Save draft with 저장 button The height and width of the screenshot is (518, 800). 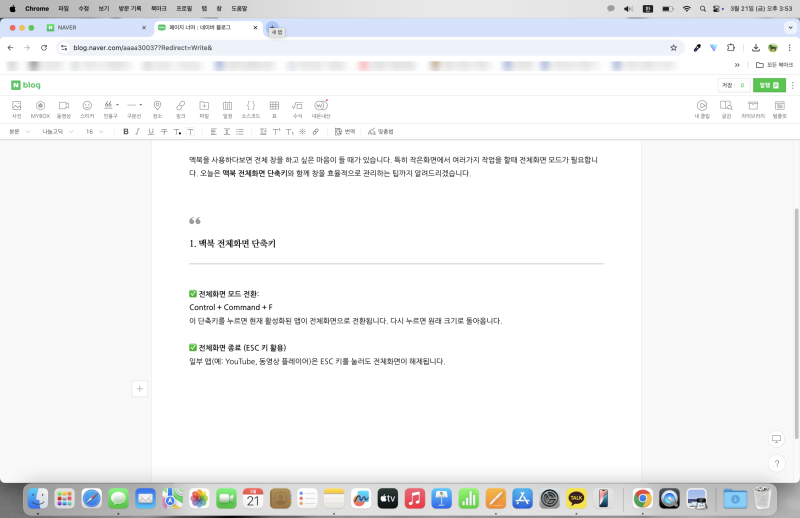pos(734,85)
